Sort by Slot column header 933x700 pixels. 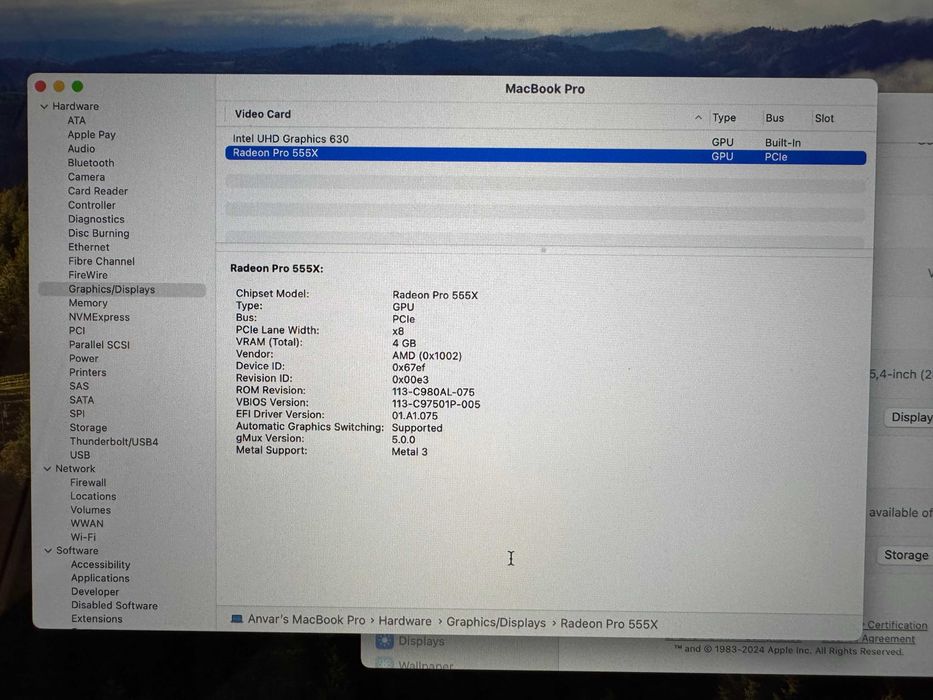coord(824,118)
